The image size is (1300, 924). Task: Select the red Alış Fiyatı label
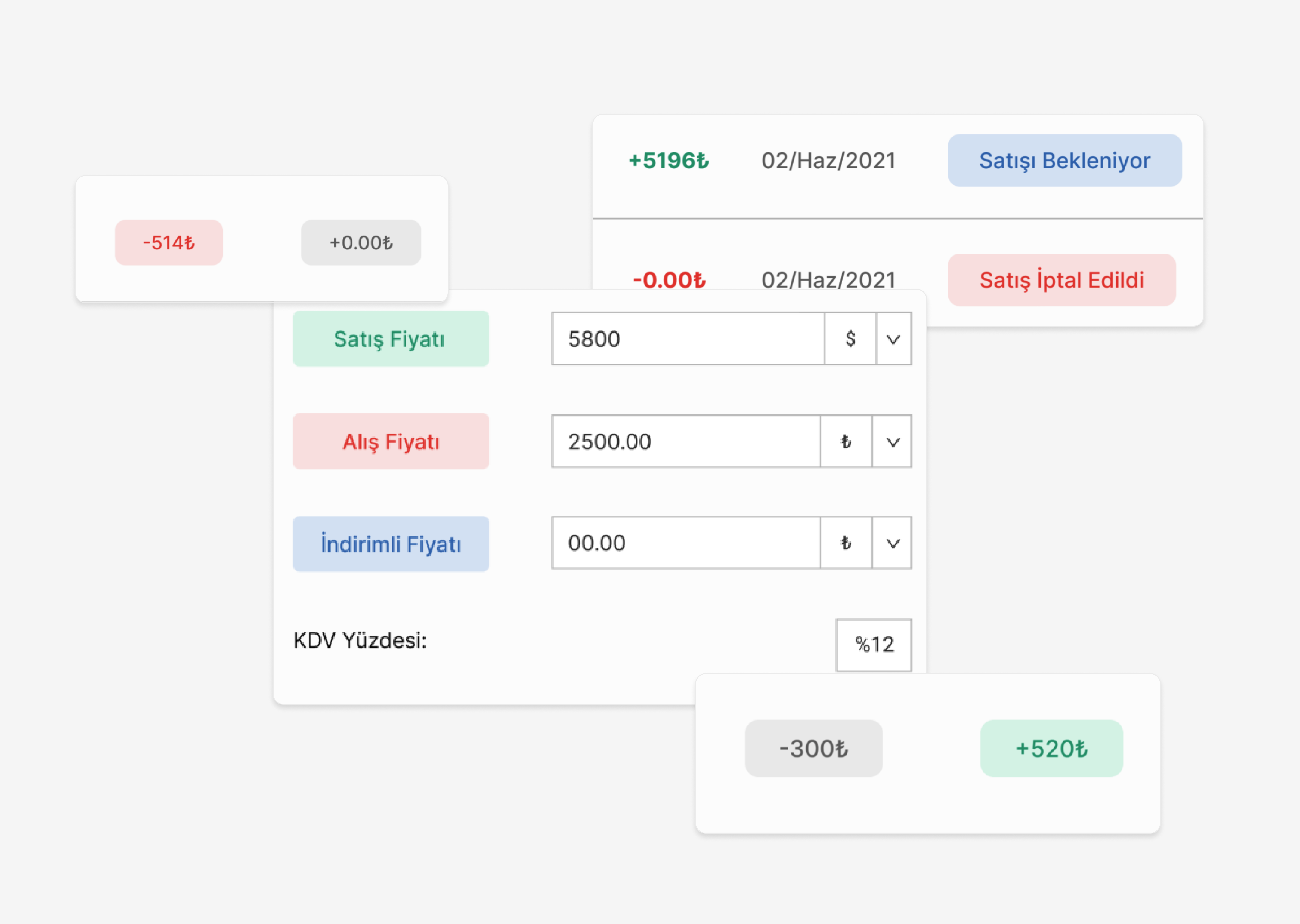(x=391, y=442)
